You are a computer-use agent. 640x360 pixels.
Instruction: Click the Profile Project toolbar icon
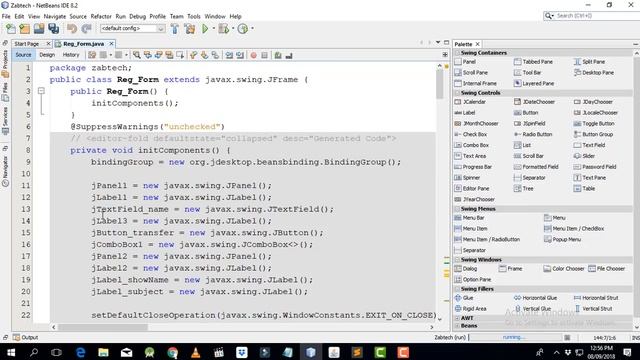(x=242, y=29)
